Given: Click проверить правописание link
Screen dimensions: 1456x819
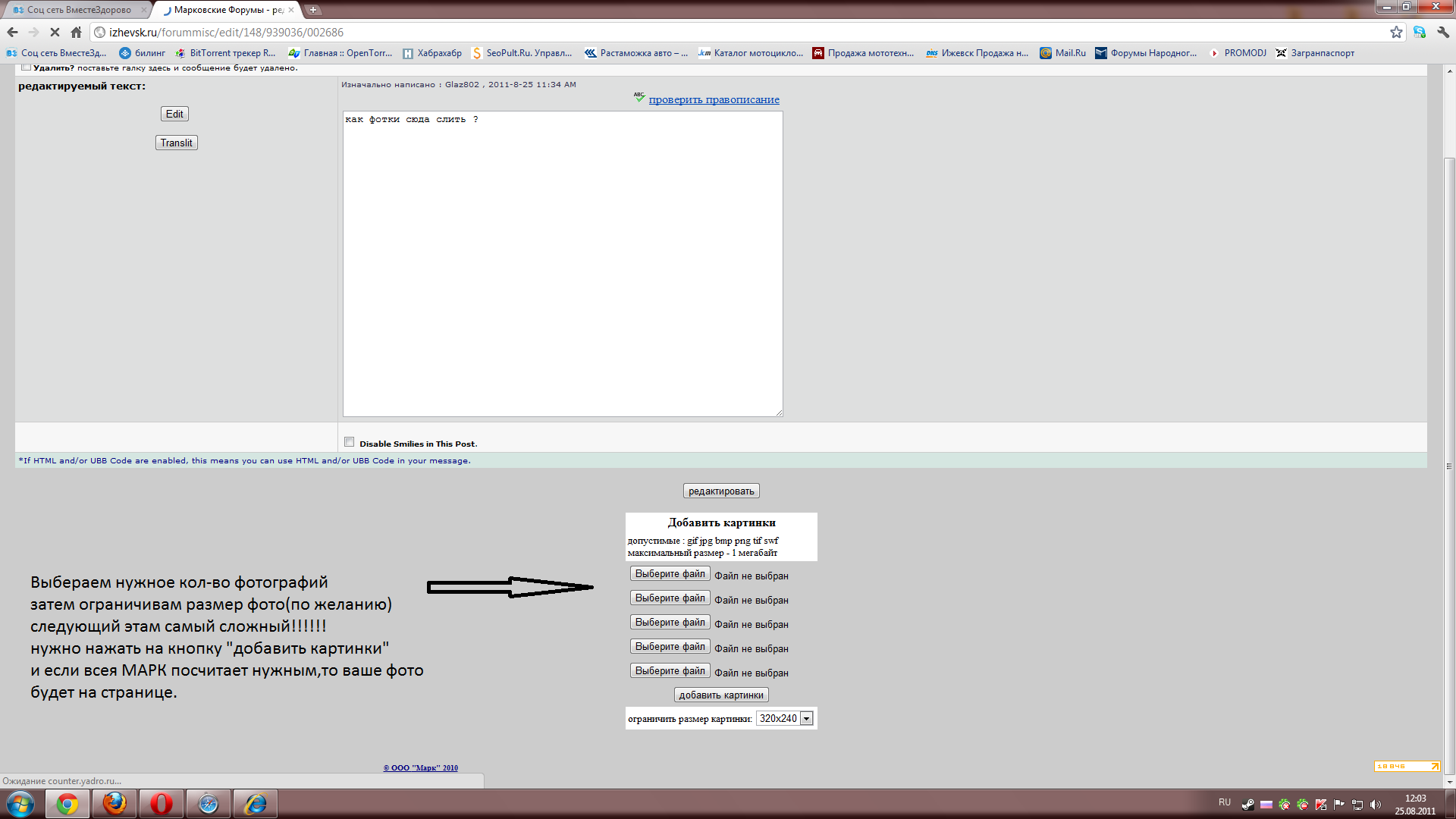Looking at the screenshot, I should tap(714, 99).
